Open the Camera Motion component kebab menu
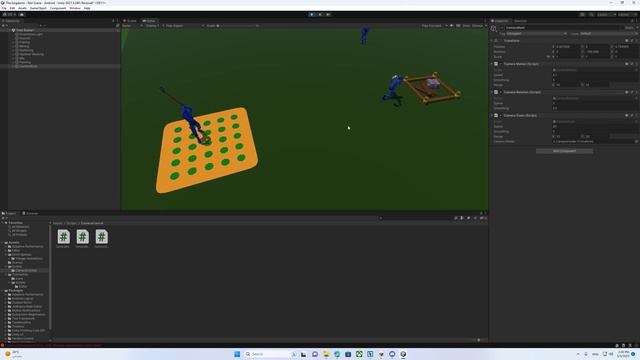Screen dimensions: 640x360 coord(636,64)
